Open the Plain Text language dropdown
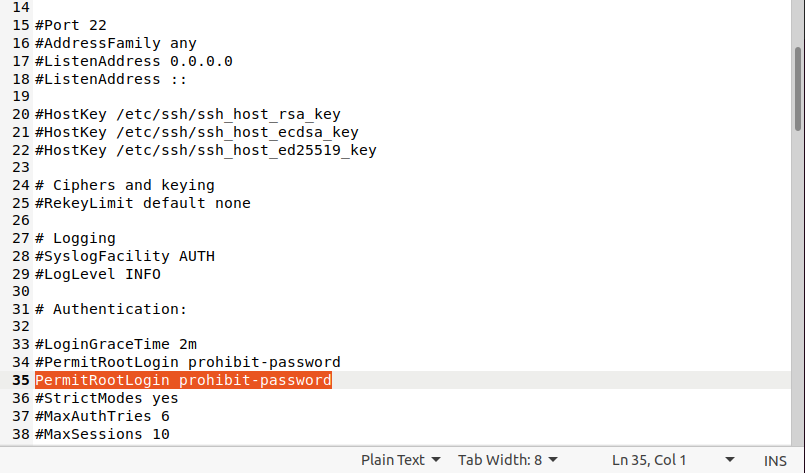 tap(400, 460)
